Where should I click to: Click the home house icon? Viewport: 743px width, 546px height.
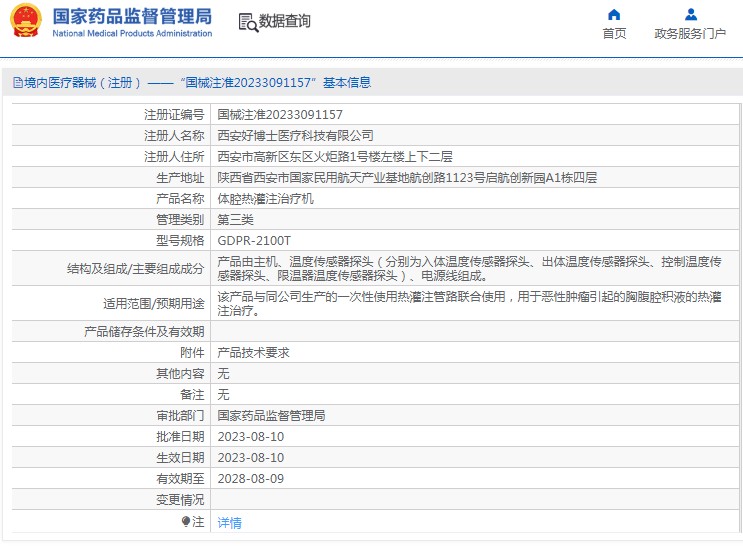(x=614, y=14)
